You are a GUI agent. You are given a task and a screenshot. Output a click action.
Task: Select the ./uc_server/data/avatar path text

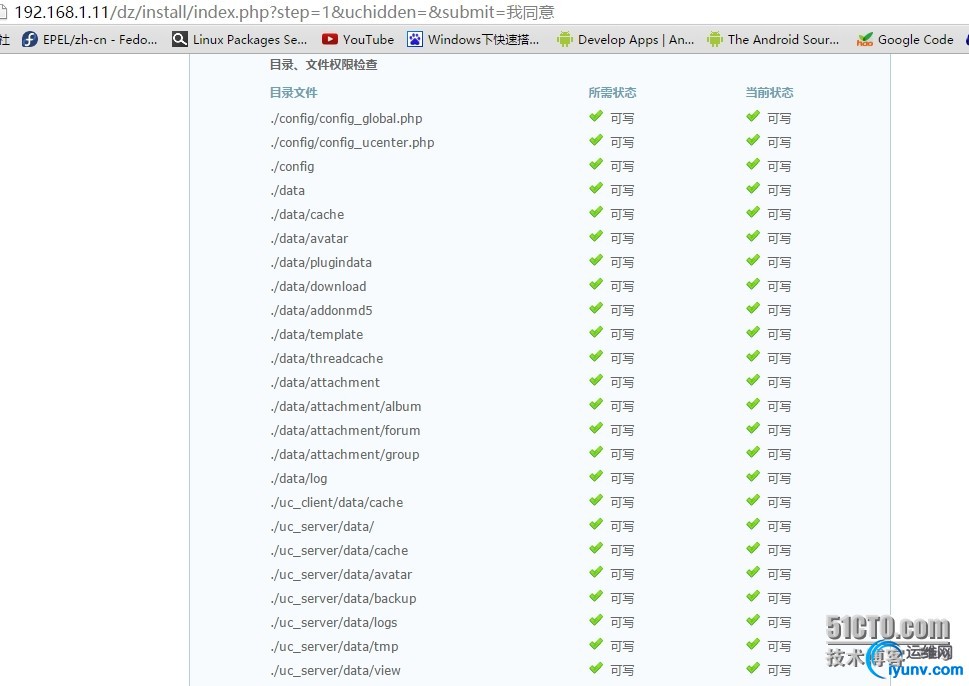341,575
